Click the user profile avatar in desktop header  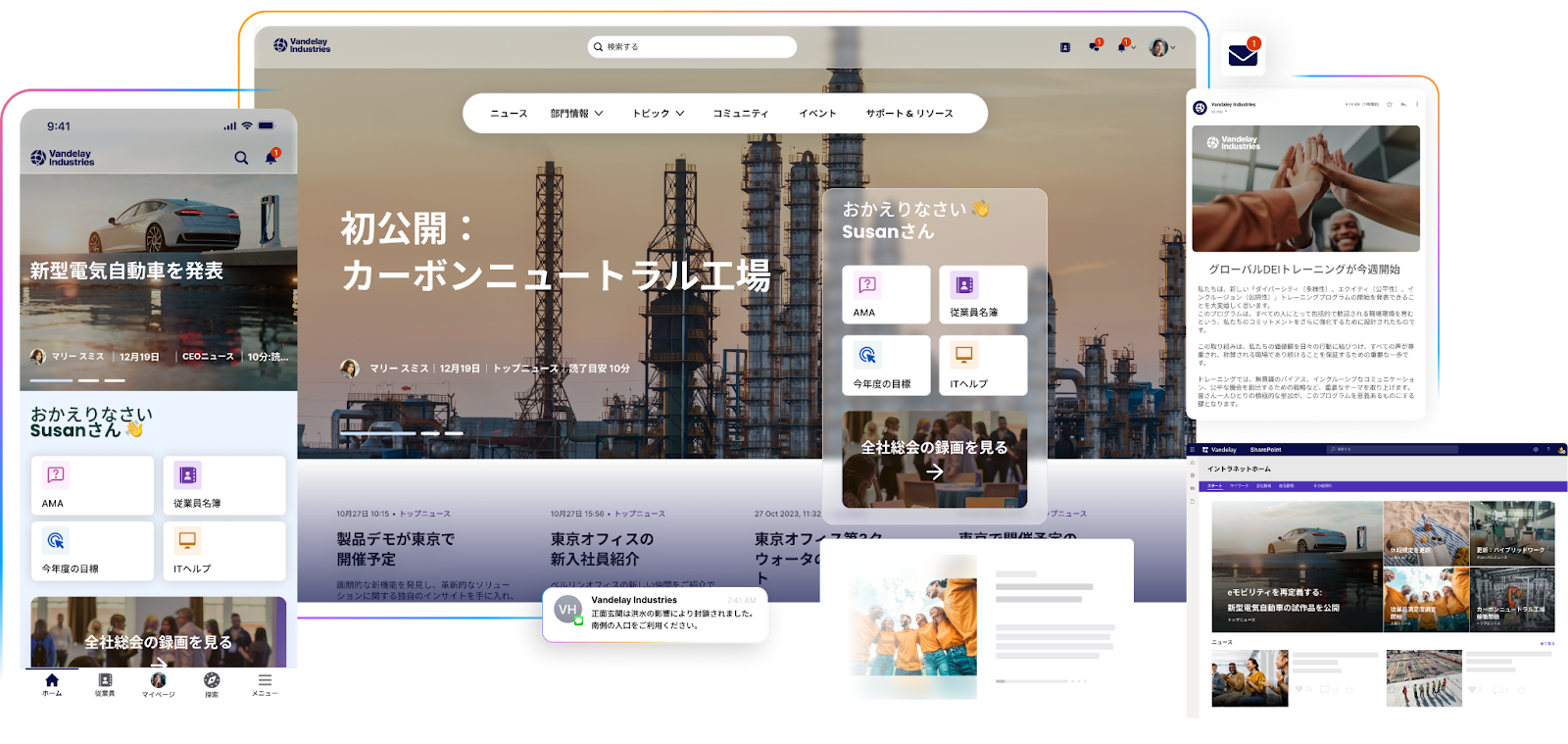click(x=1158, y=47)
